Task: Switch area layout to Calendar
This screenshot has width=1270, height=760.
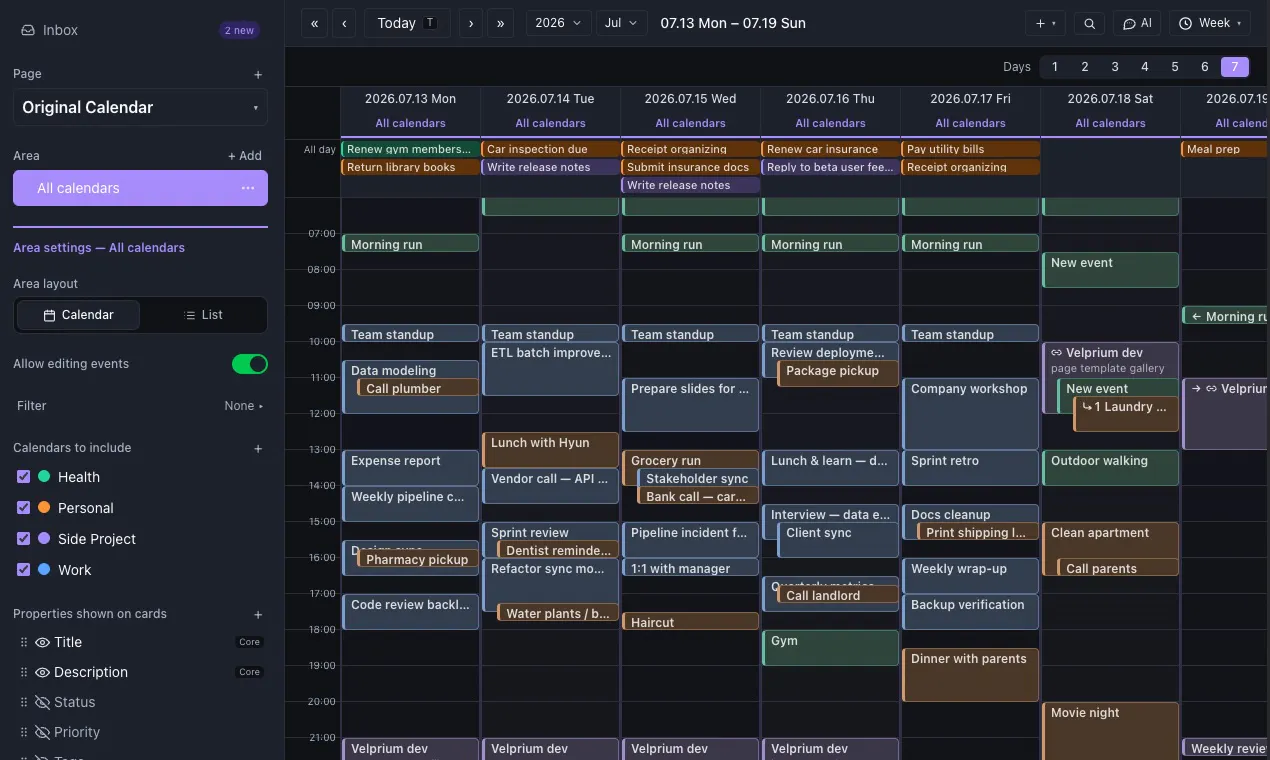Action: coord(78,315)
